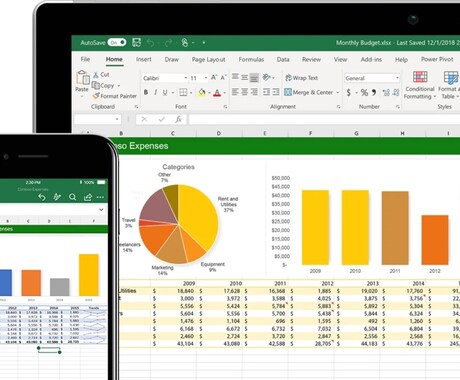460x380 pixels.
Task: Open Customize Quick Access Toolbar arrow
Action: click(204, 43)
